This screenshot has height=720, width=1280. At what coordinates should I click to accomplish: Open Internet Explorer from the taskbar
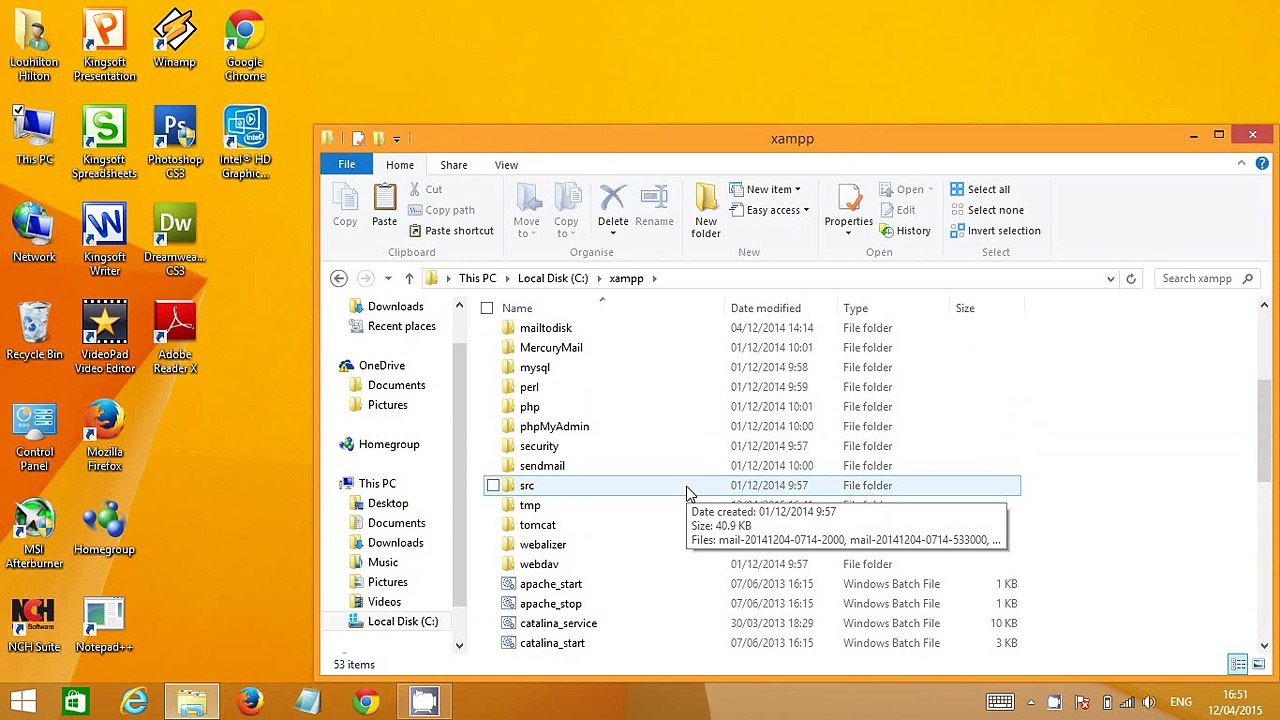point(134,702)
